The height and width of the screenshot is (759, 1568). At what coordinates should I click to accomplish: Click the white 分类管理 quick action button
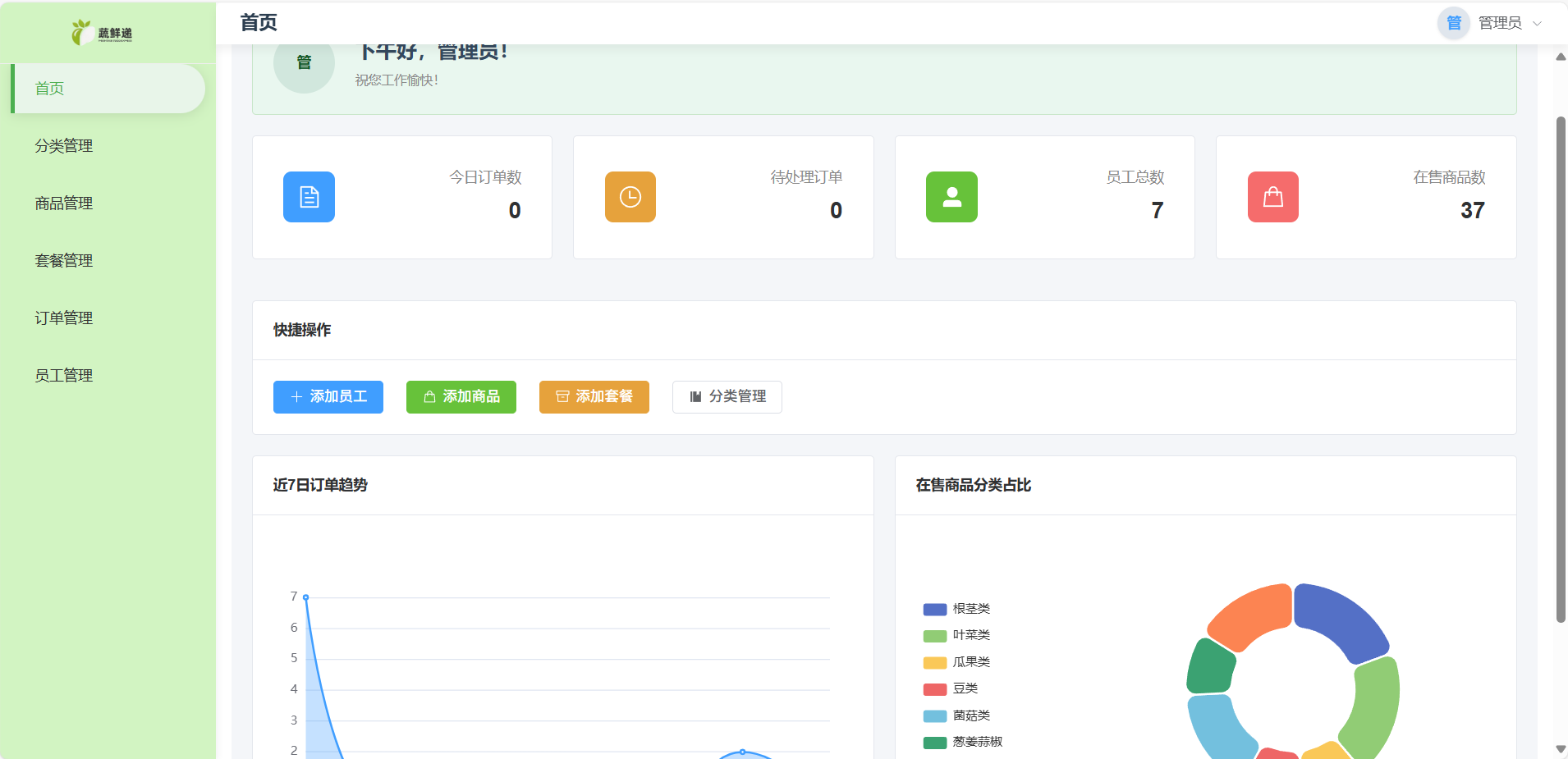727,397
